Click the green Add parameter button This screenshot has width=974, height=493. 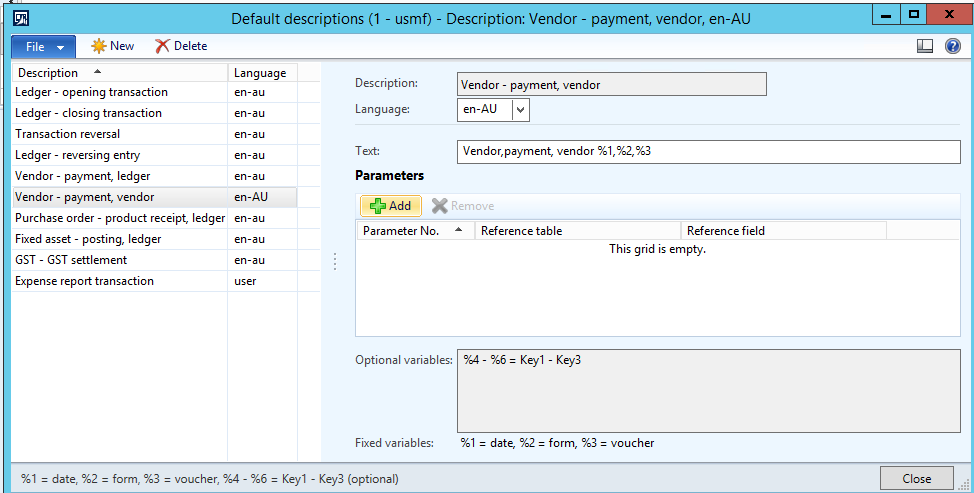[390, 205]
